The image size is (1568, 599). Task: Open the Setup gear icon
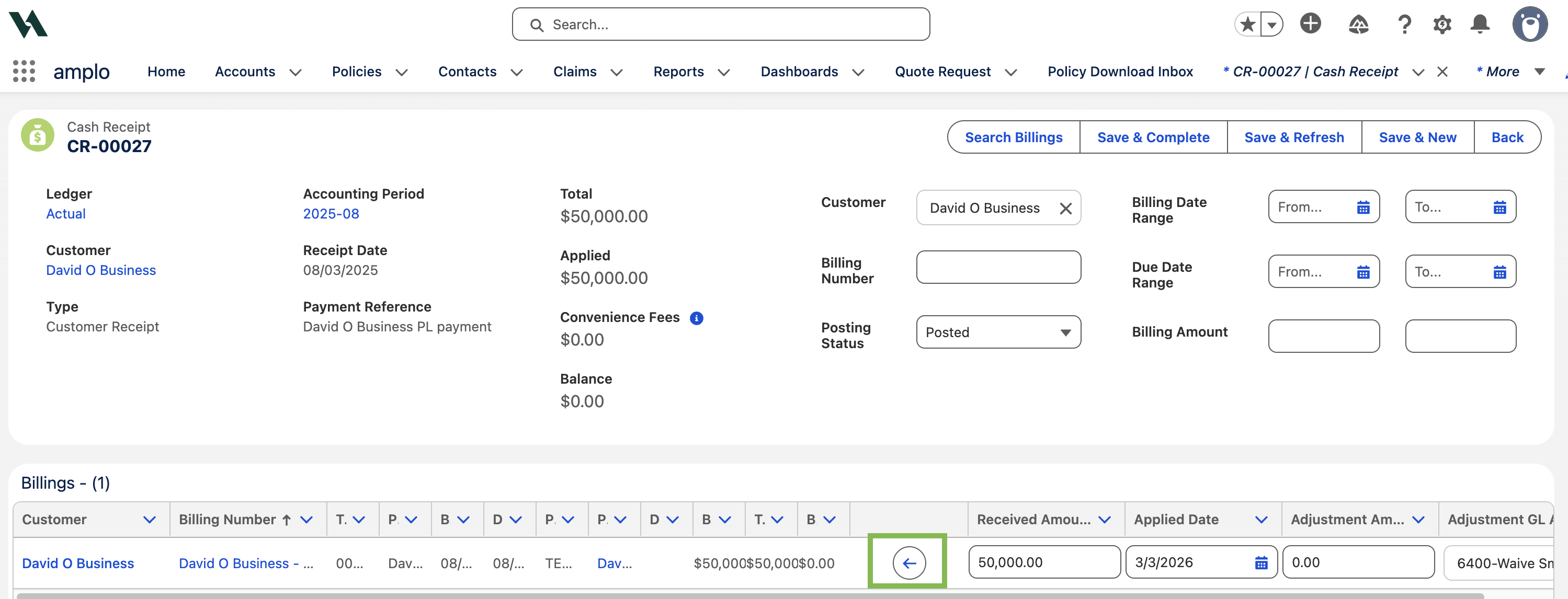tap(1442, 25)
